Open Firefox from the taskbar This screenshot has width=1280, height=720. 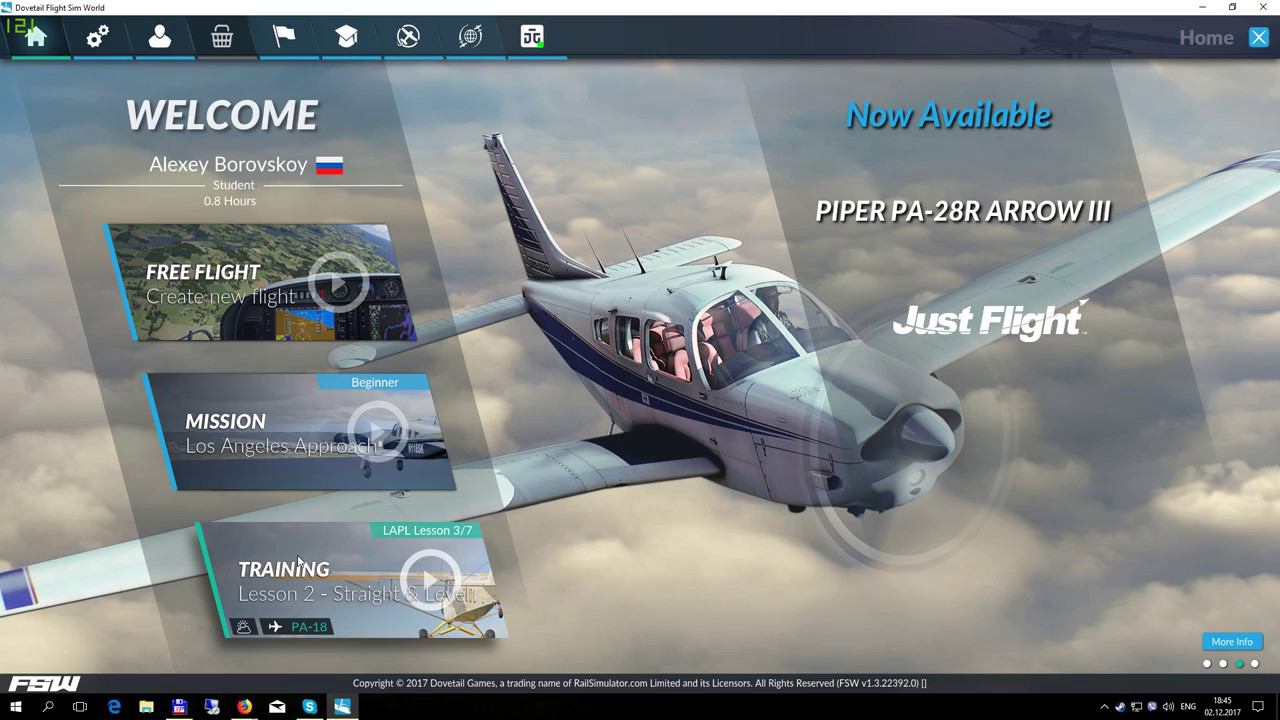pos(244,707)
